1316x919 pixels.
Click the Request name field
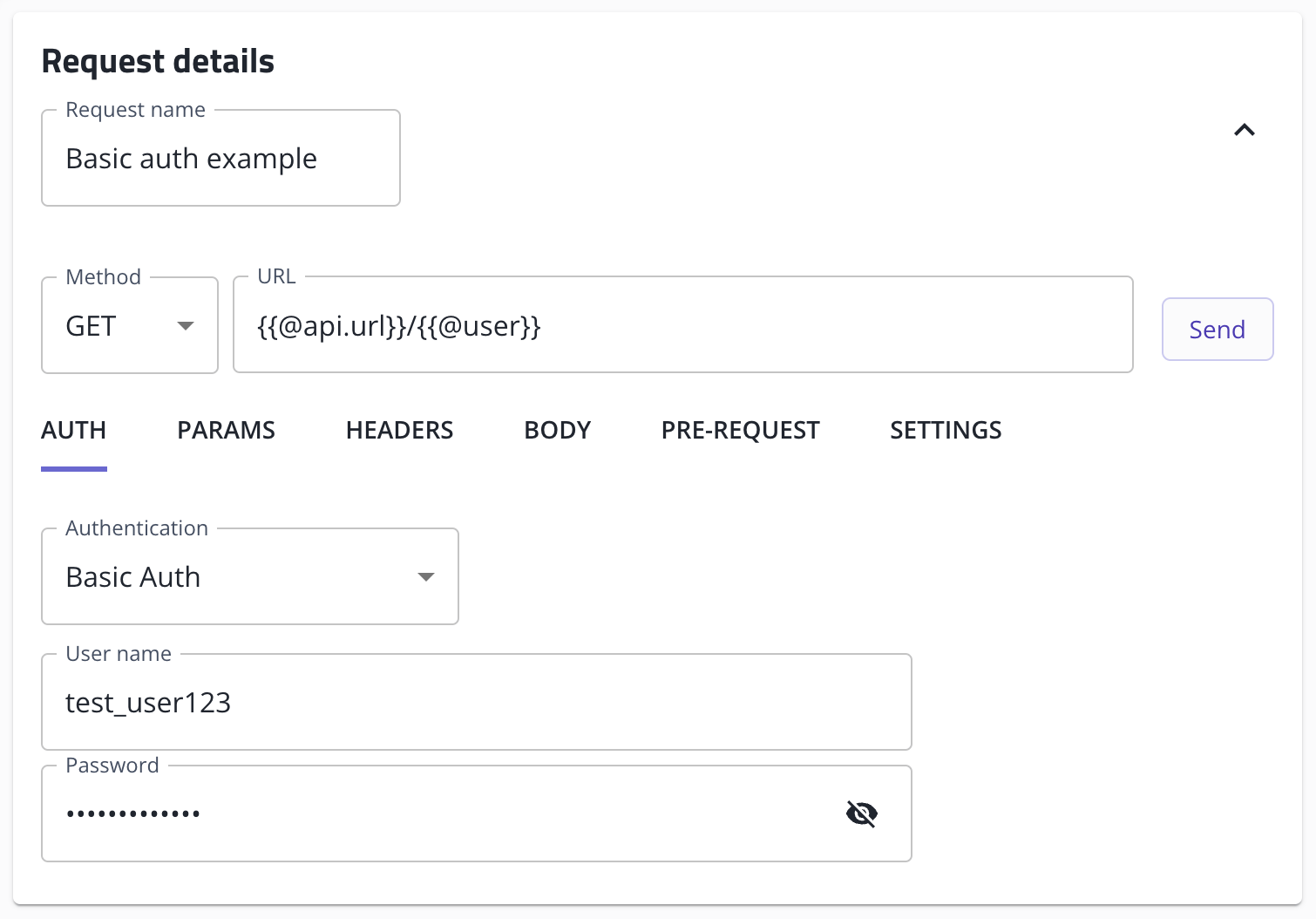click(220, 158)
